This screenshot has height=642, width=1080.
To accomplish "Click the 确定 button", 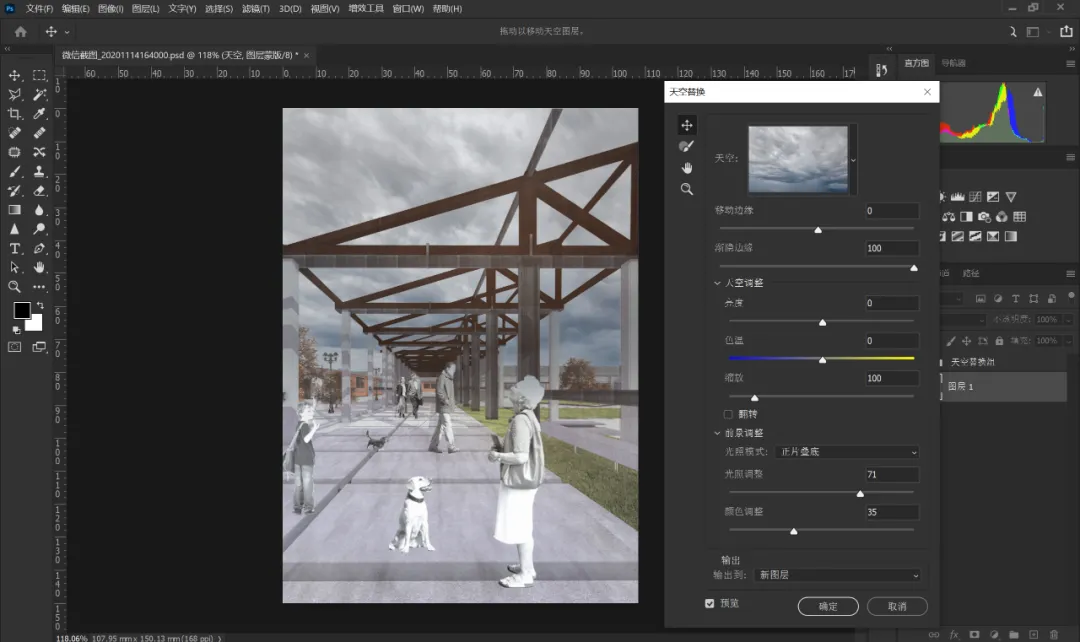I will coord(828,606).
